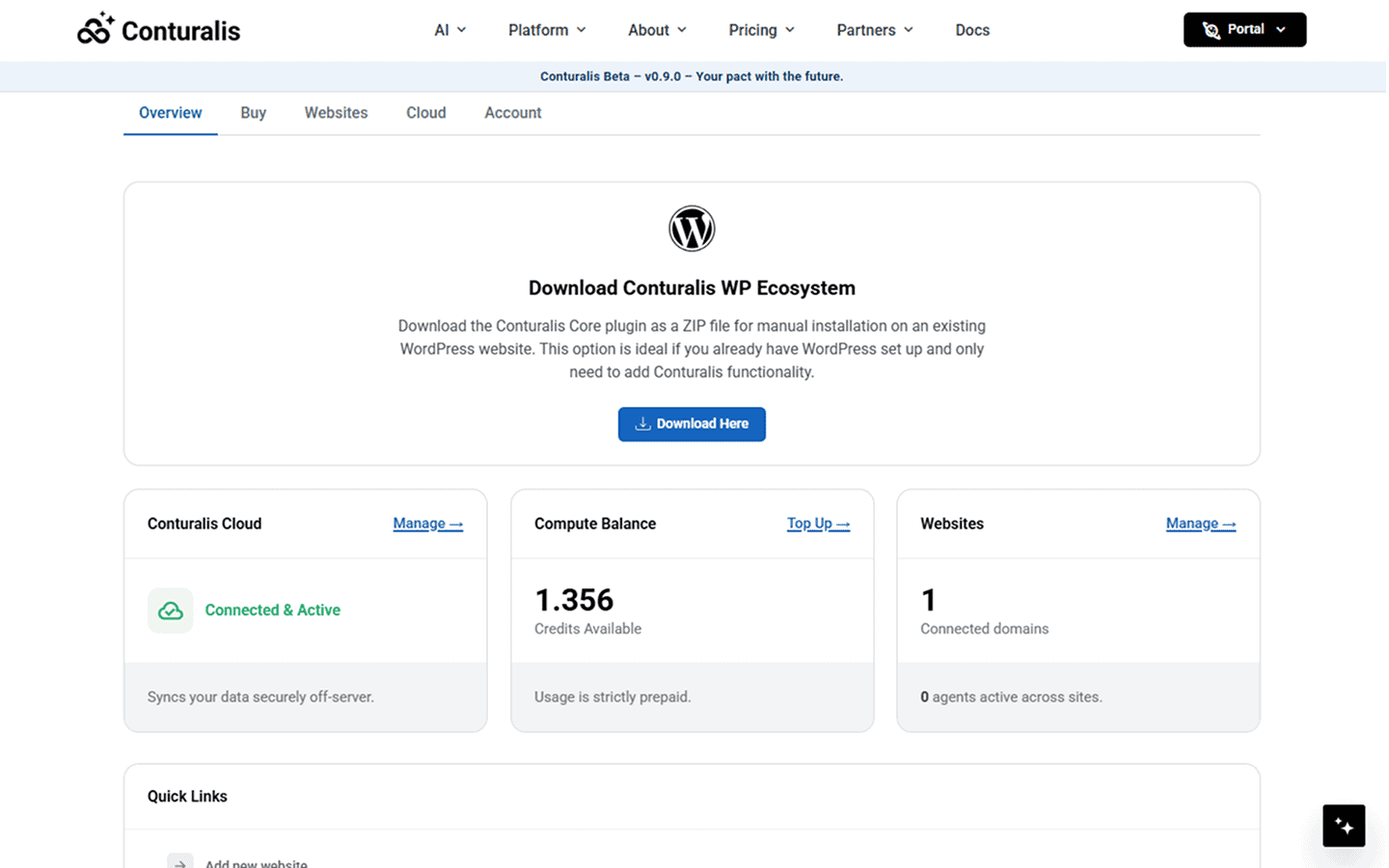
Task: Expand the About dropdown
Action: [658, 30]
